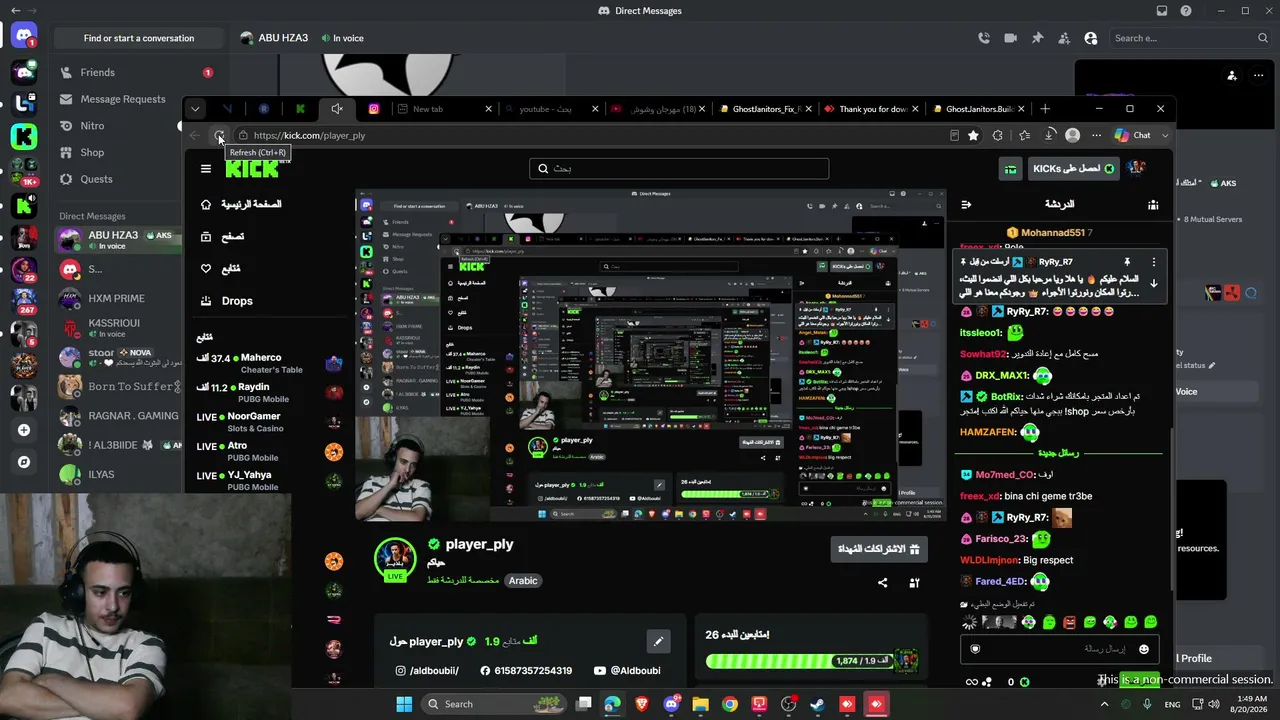This screenshot has height=720, width=1280.
Task: Toggle the Kick sidebar hamburger menu
Action: pos(206,169)
